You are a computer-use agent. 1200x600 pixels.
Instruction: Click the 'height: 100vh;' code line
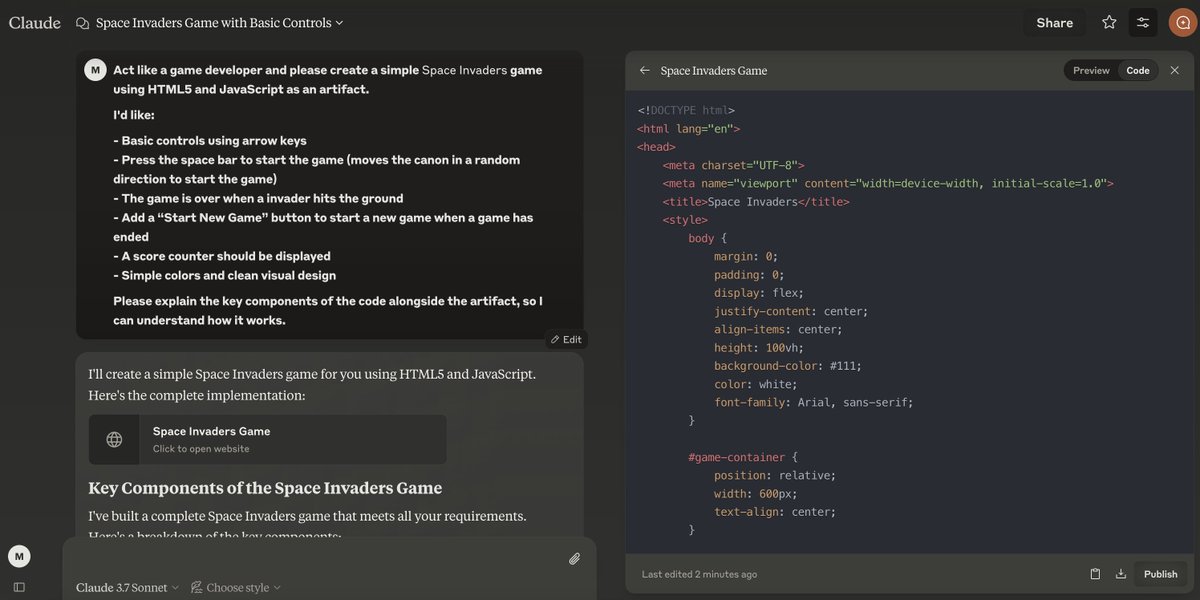(x=759, y=347)
